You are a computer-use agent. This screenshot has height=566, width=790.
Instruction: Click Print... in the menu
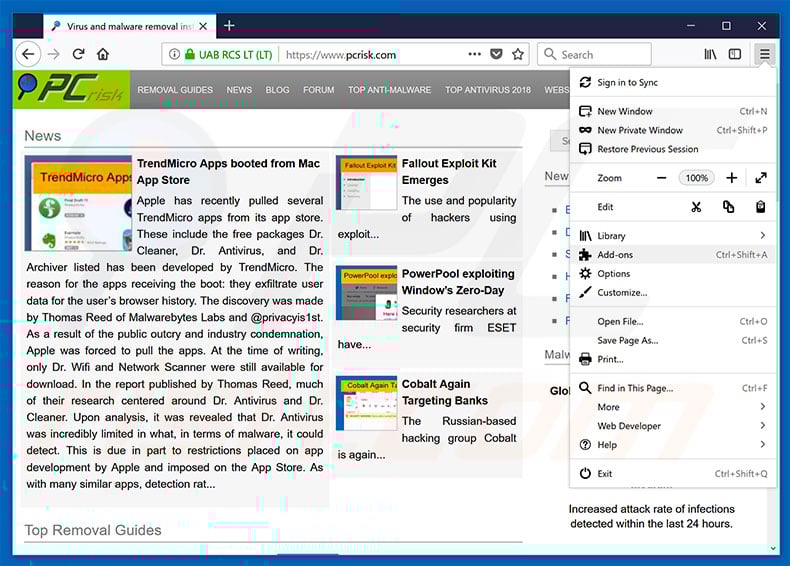(673, 359)
